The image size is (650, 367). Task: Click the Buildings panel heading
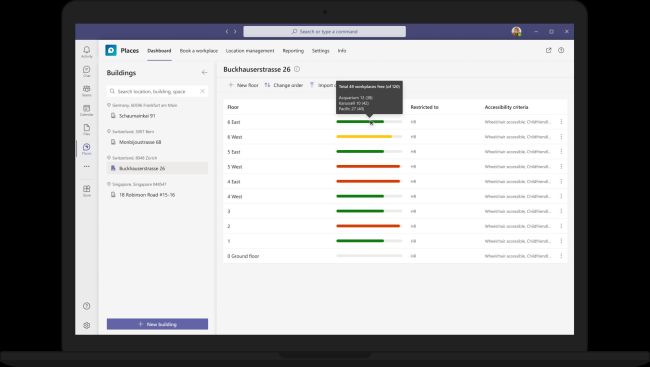pos(121,73)
